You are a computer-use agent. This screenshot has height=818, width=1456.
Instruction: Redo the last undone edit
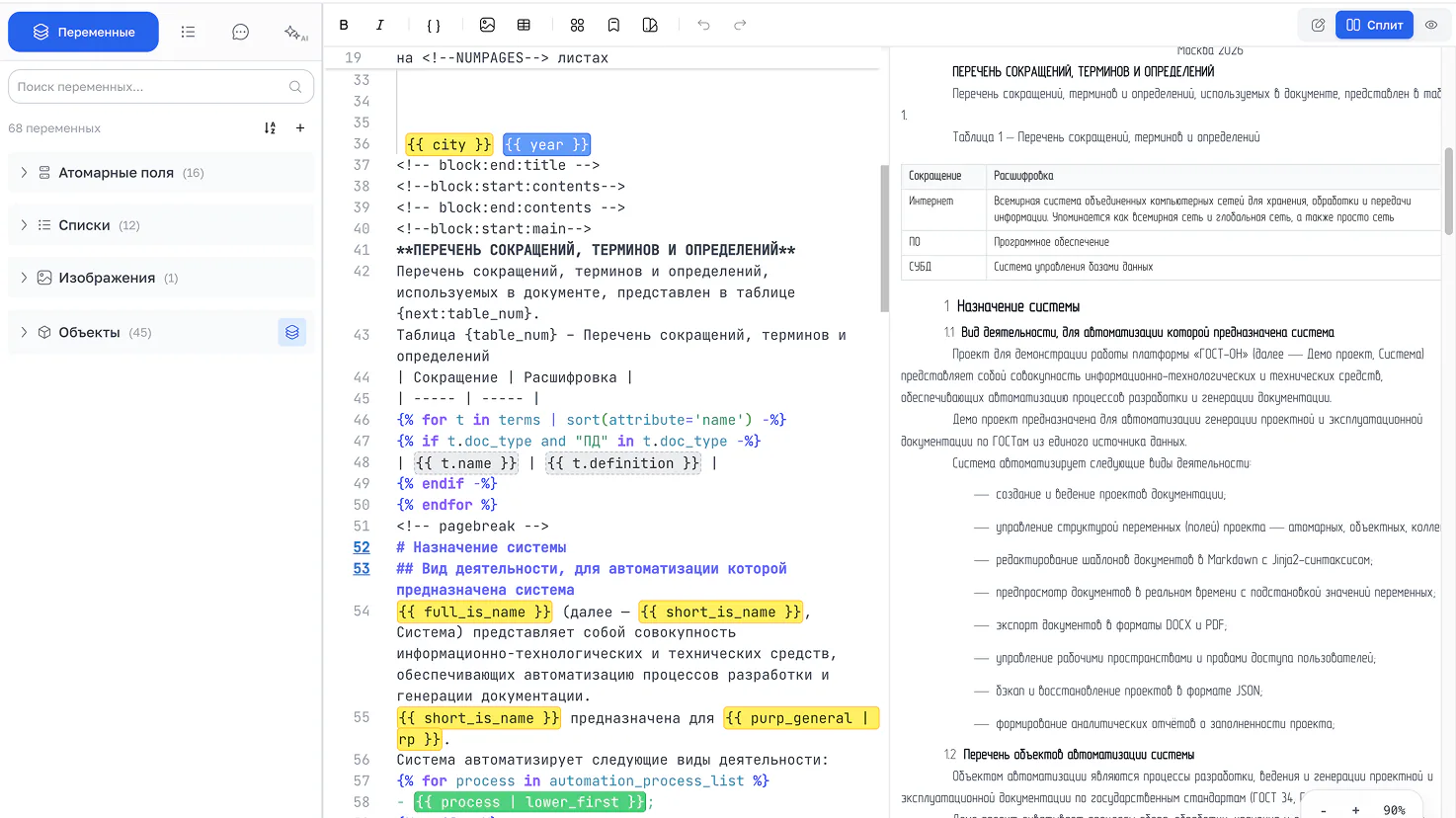(740, 25)
